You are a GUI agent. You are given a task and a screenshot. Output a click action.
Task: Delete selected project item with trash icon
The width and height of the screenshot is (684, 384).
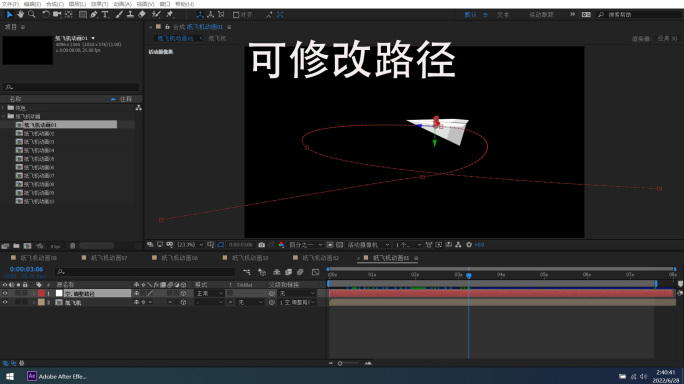coord(73,246)
